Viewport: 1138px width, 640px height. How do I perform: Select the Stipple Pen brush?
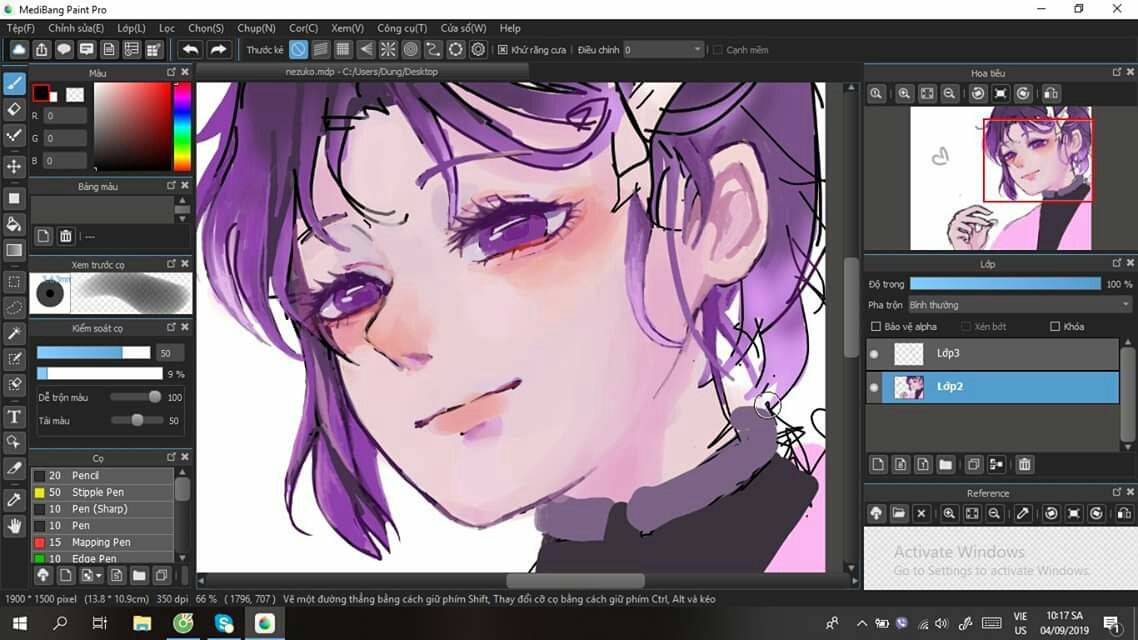tap(98, 492)
